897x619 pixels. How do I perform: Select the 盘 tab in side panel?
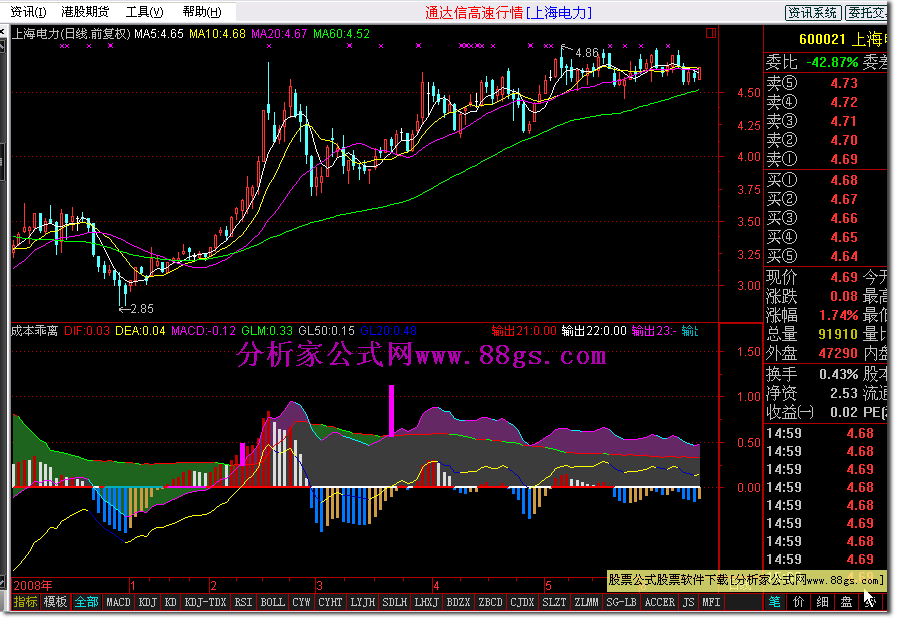tap(847, 602)
